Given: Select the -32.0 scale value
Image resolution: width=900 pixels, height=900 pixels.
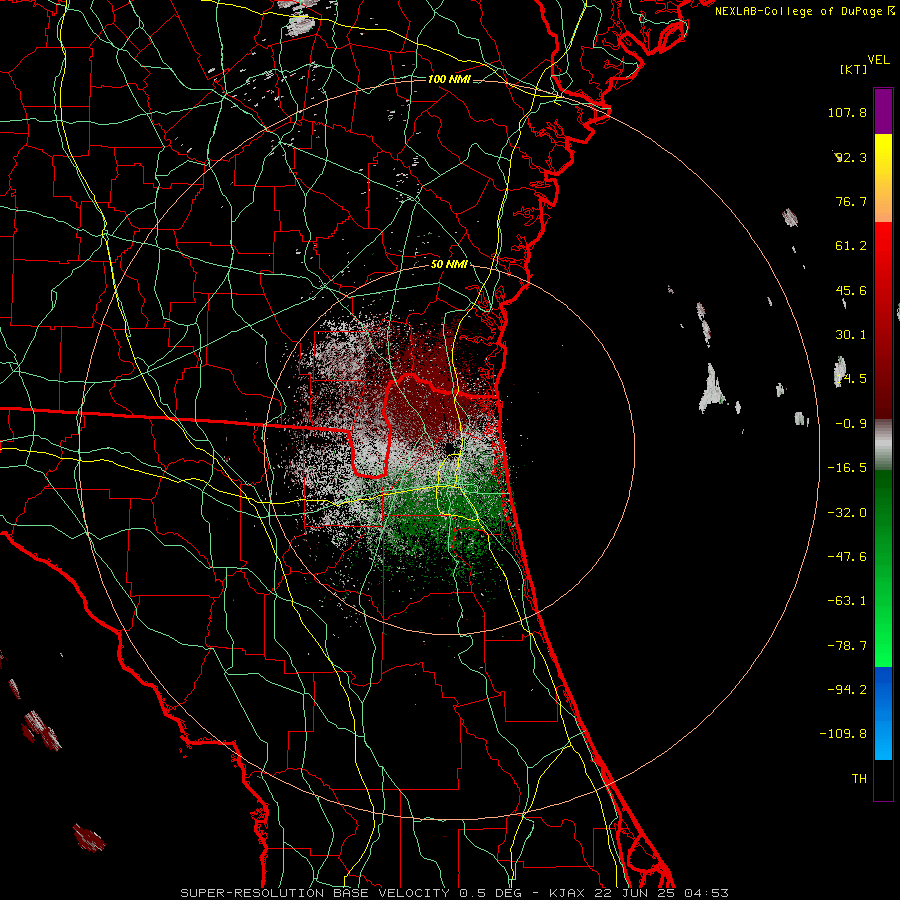Looking at the screenshot, I should [847, 513].
